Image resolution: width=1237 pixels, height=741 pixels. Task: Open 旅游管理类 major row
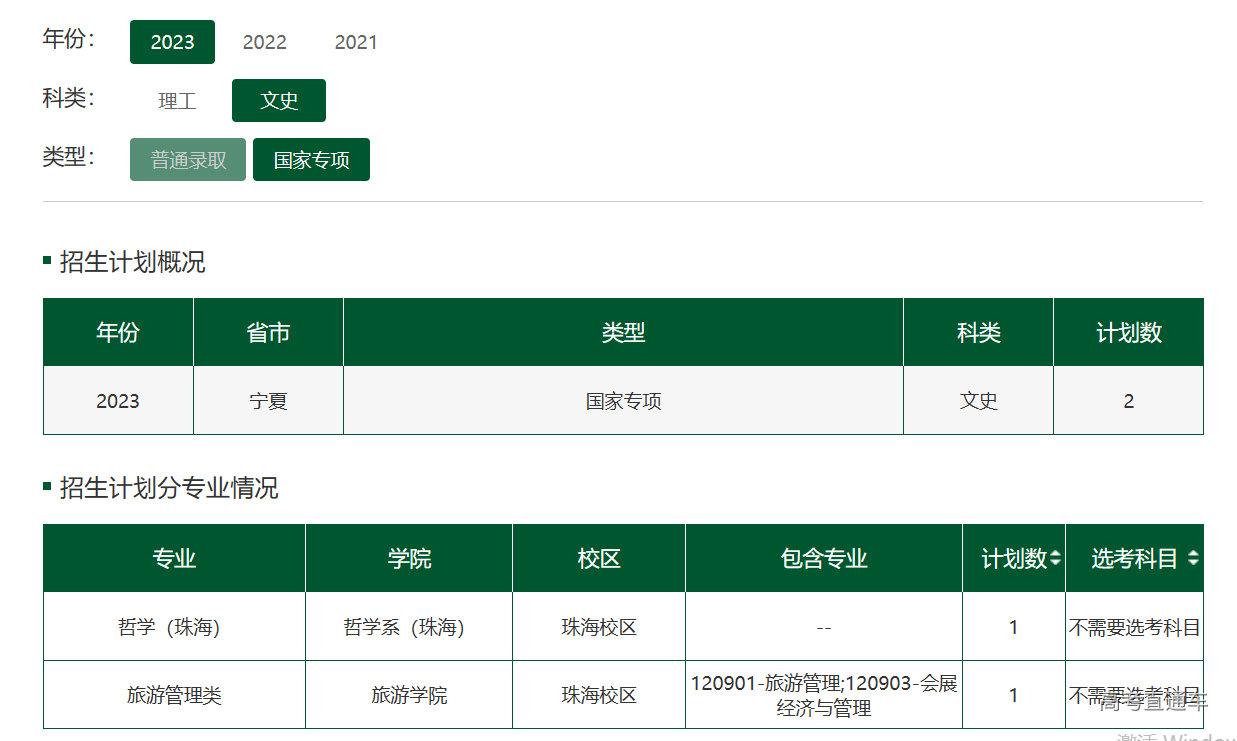pos(174,695)
